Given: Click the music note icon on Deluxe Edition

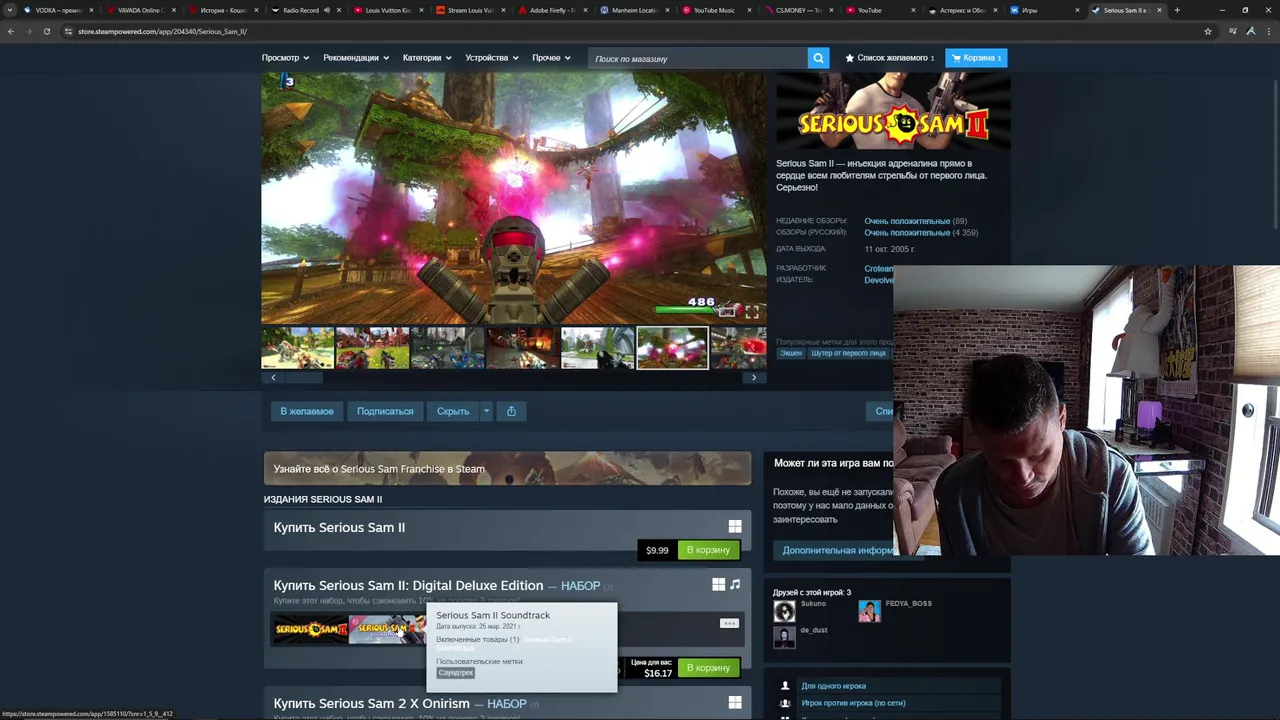Looking at the screenshot, I should [x=735, y=584].
